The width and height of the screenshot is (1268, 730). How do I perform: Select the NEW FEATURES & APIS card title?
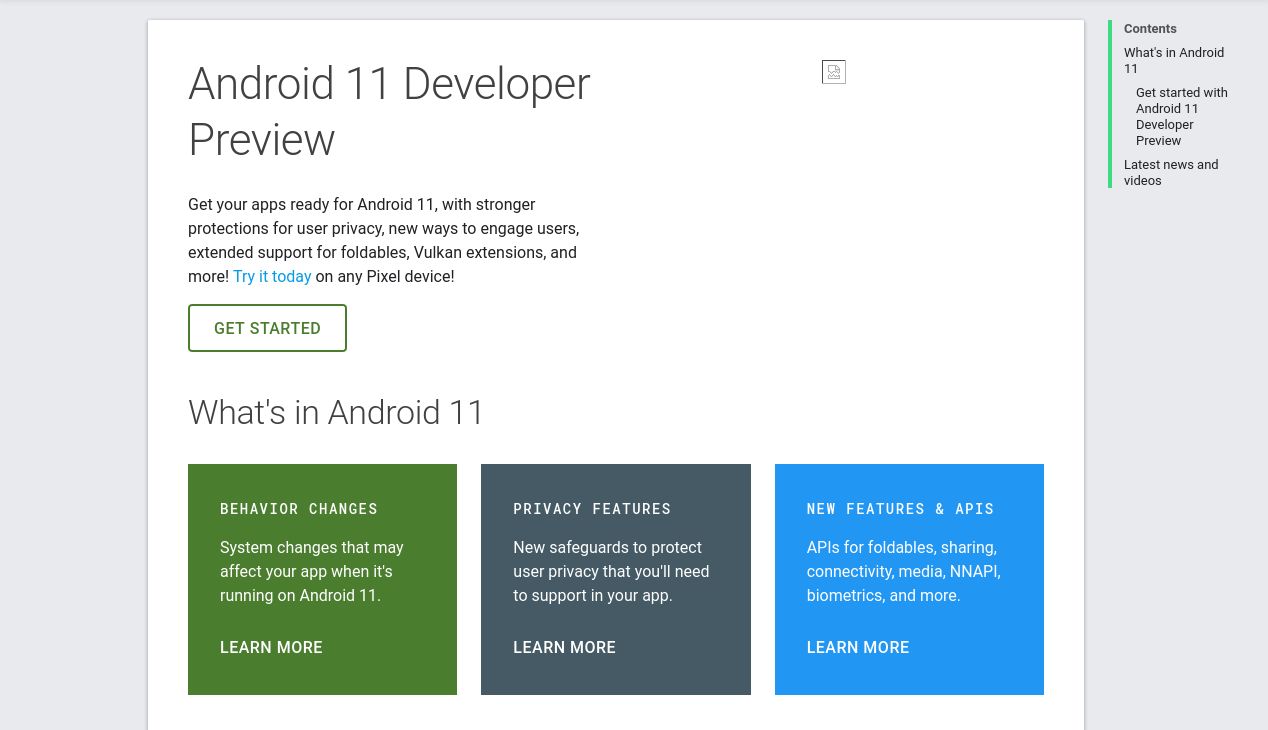click(900, 509)
